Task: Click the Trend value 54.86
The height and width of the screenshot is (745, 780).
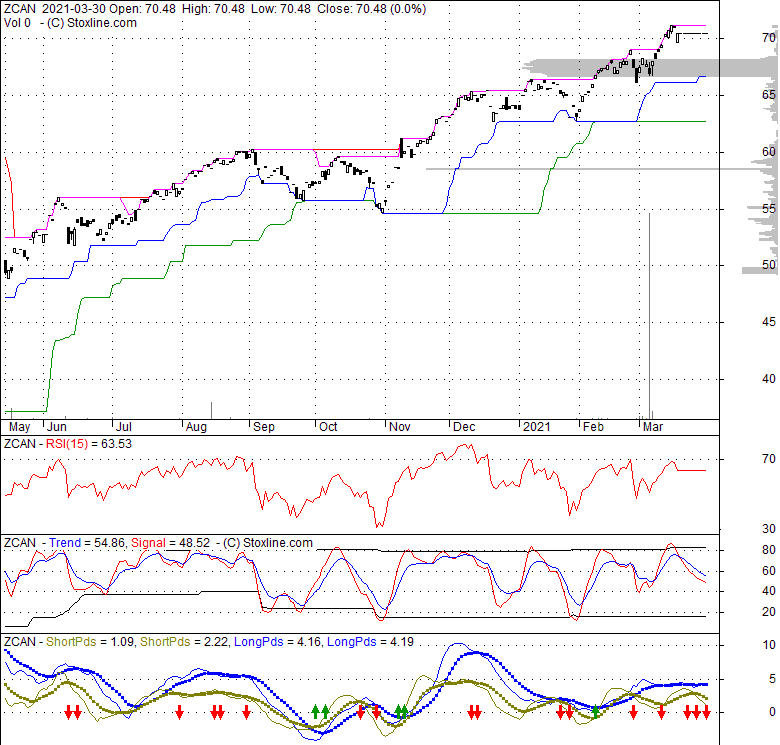Action: [109, 543]
